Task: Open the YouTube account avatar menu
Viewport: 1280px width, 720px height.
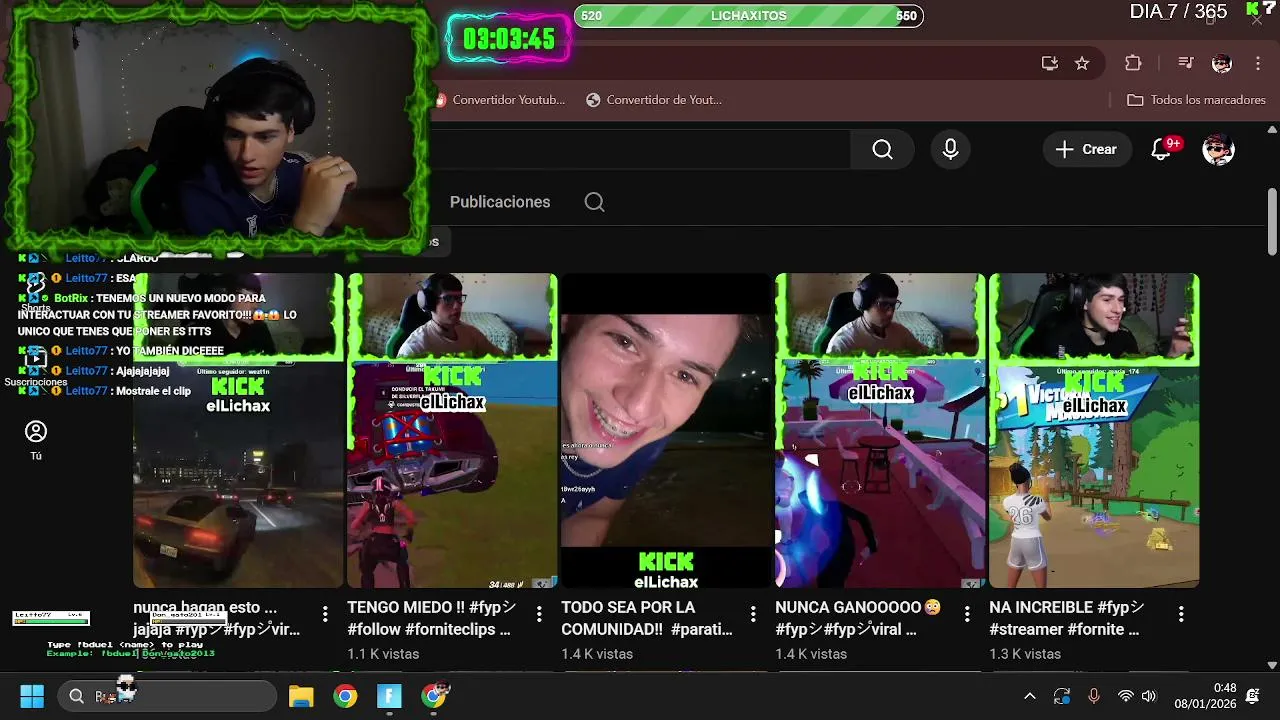Action: point(1218,149)
